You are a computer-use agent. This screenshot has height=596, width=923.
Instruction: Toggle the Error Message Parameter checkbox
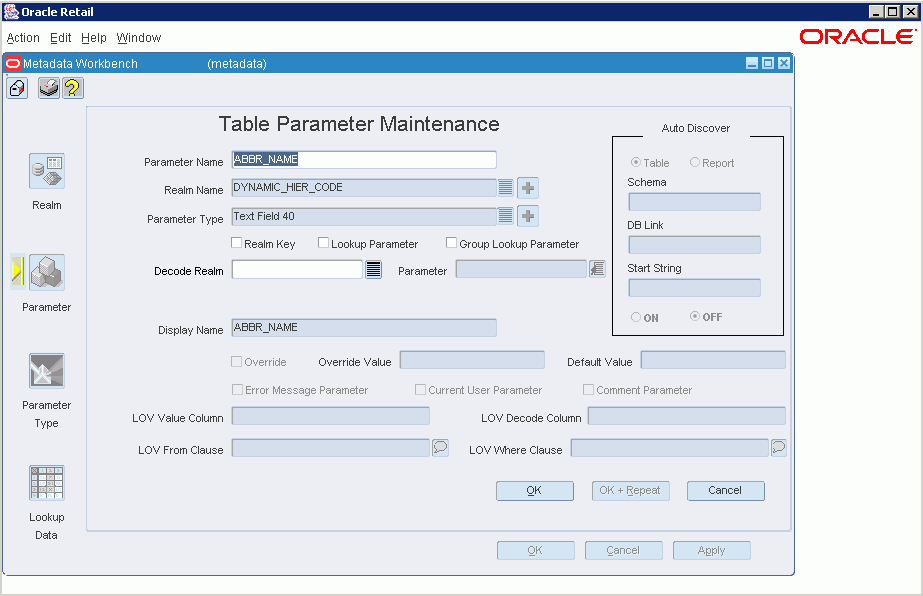[237, 389]
